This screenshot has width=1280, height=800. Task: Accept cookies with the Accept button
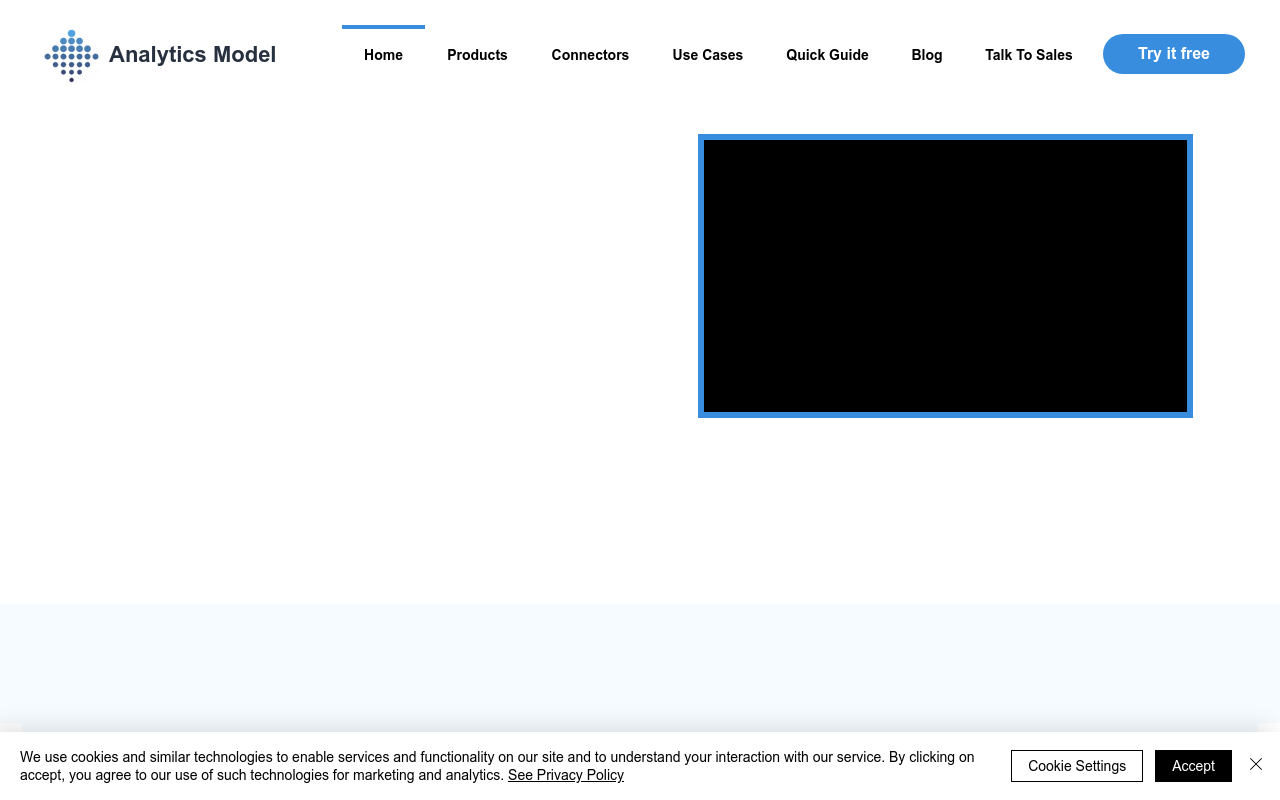[x=1193, y=766]
